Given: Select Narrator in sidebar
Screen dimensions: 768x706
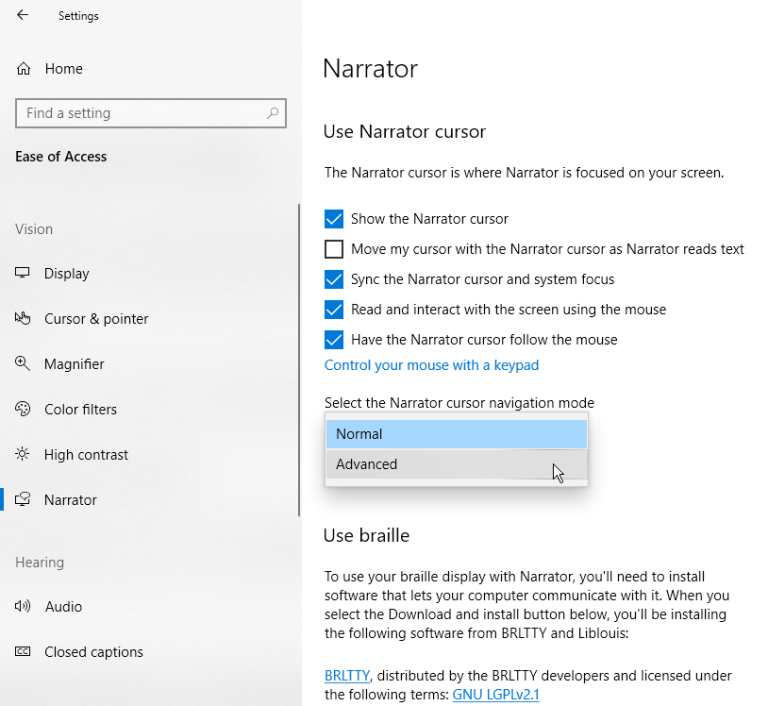Looking at the screenshot, I should pos(71,500).
